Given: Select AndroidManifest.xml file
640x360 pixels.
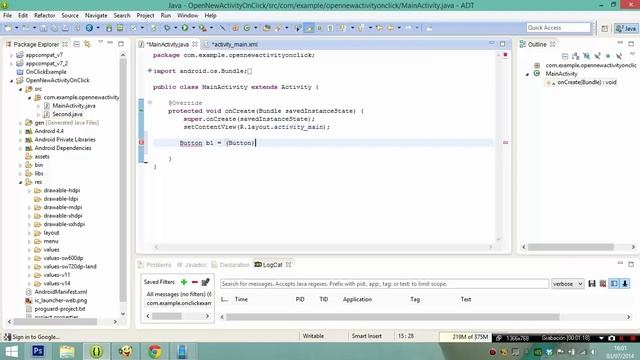Looking at the screenshot, I should 61,292.
